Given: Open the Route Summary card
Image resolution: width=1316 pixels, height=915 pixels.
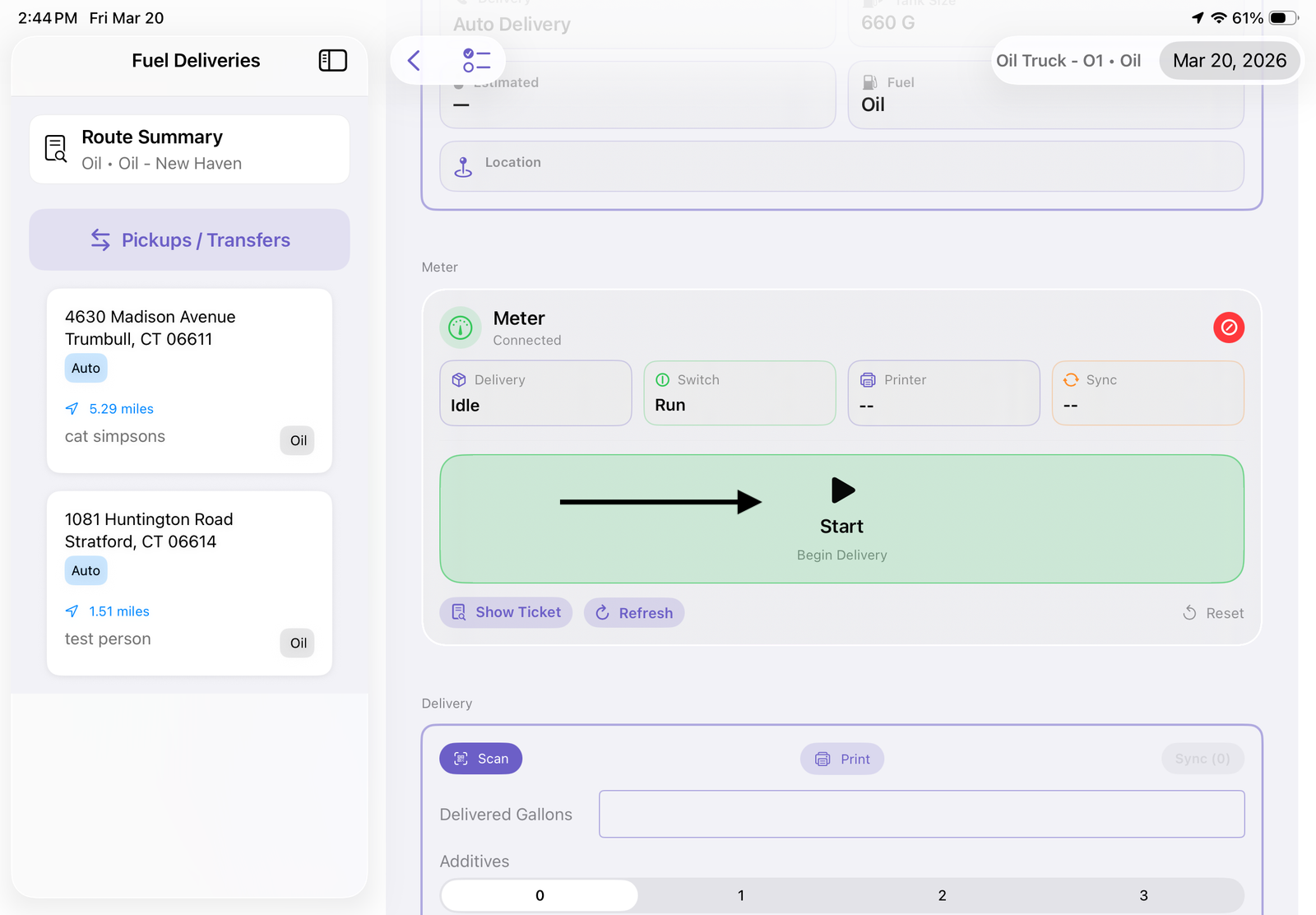Looking at the screenshot, I should 189,150.
